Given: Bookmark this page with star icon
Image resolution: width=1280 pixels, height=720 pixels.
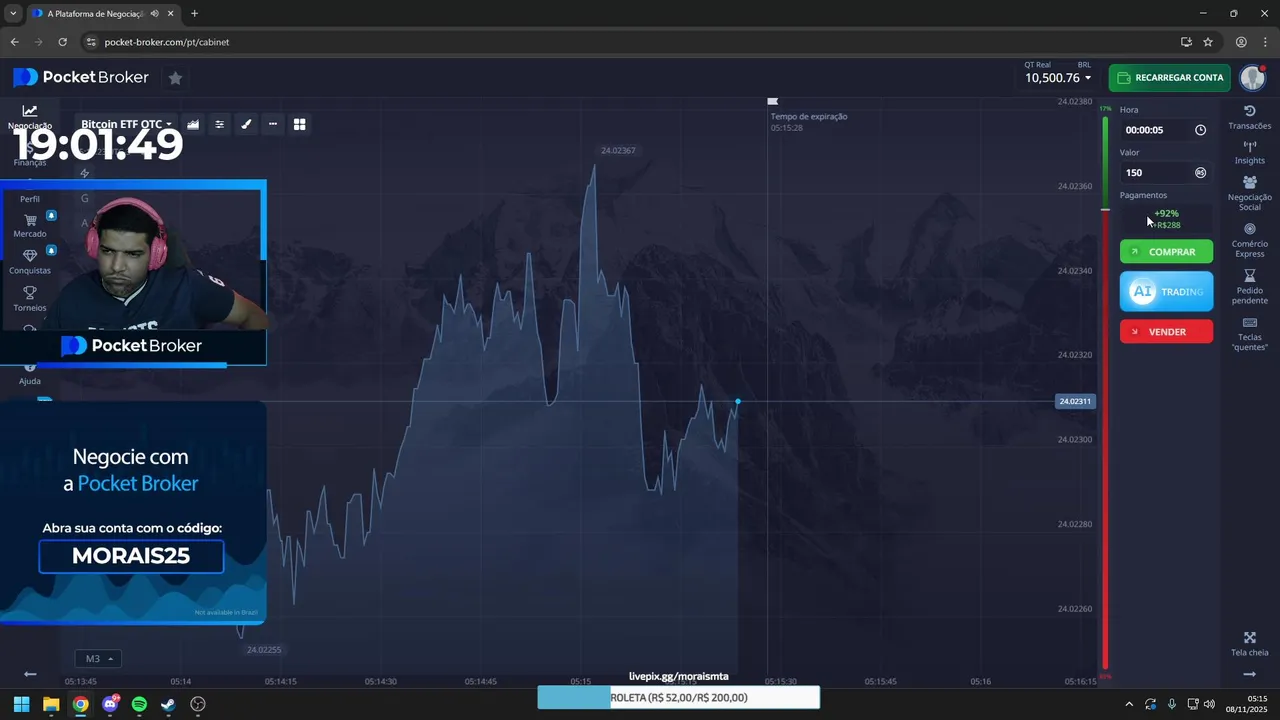Looking at the screenshot, I should pyautogui.click(x=1208, y=42).
